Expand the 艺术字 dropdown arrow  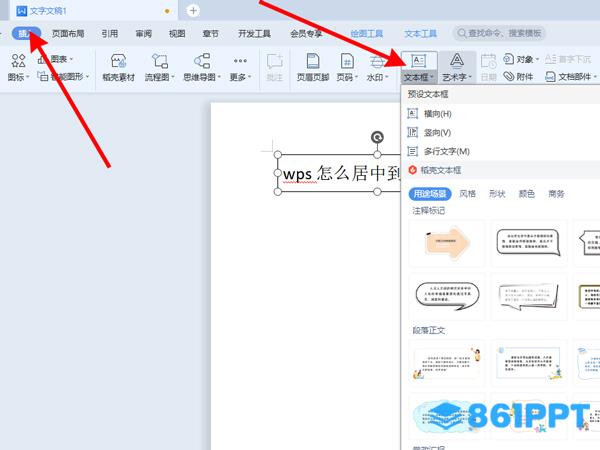point(470,77)
